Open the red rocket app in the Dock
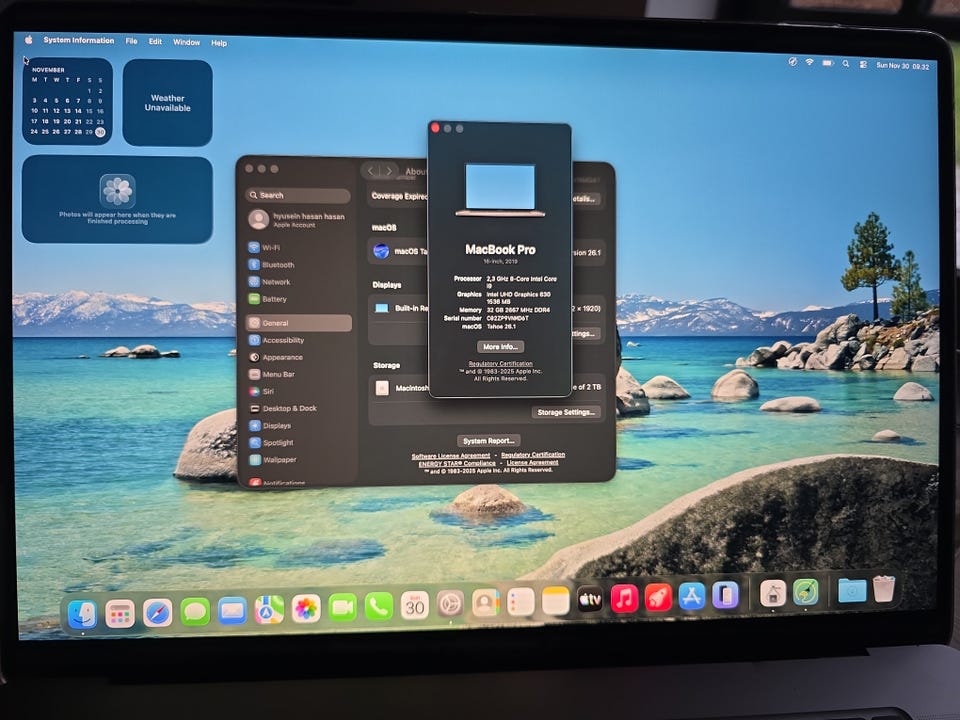The height and width of the screenshot is (720, 960). (658, 598)
